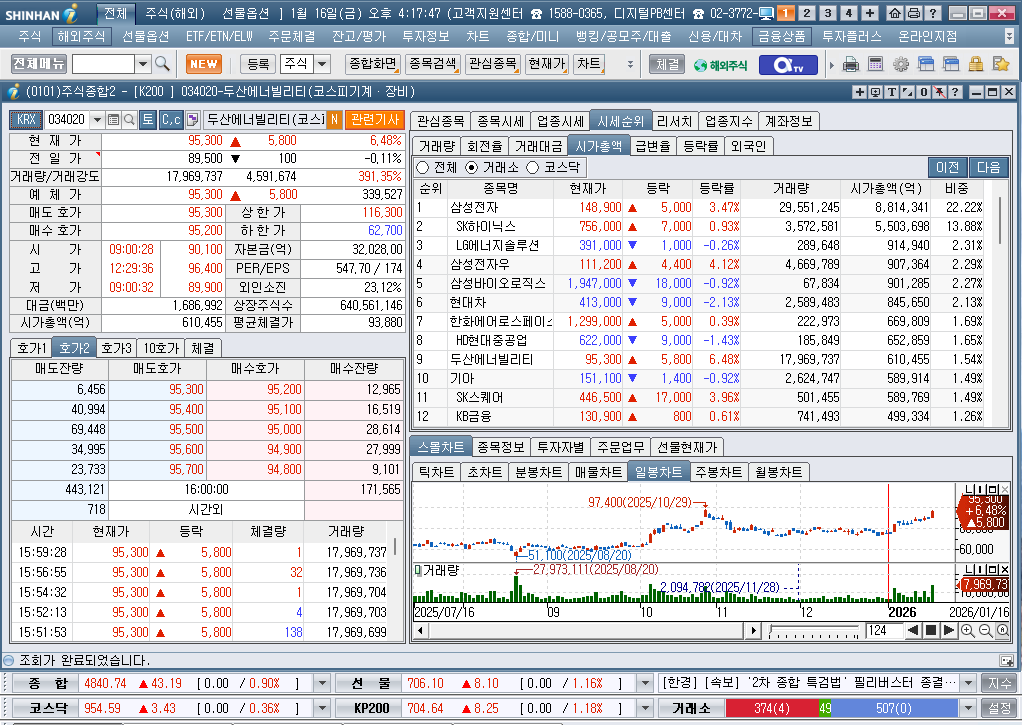
Task: Open the main menu search box dropdown
Action: tap(143, 64)
